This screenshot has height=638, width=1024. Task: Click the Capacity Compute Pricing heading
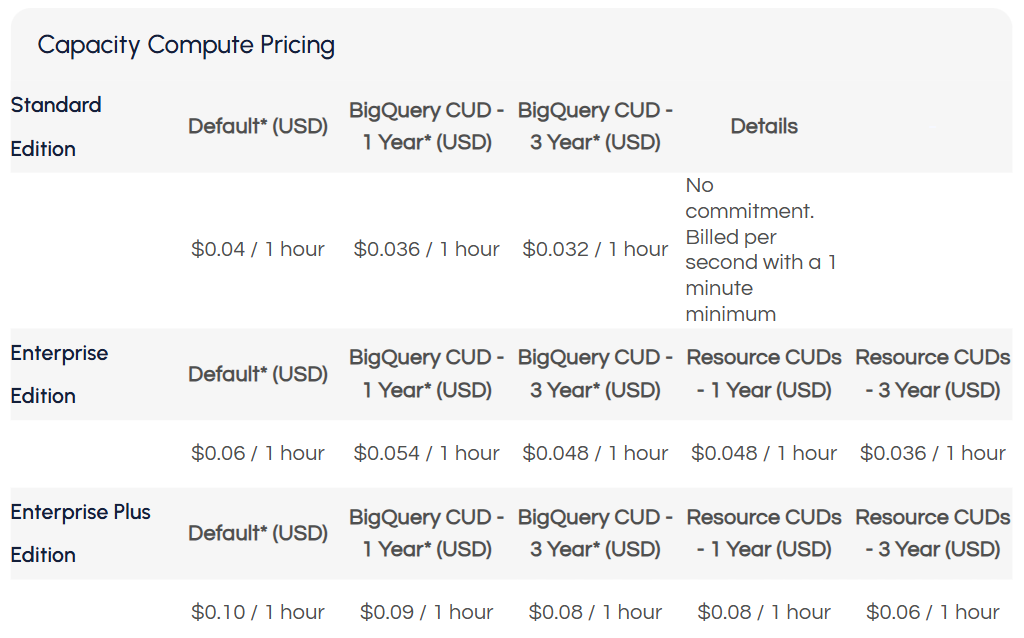(186, 45)
